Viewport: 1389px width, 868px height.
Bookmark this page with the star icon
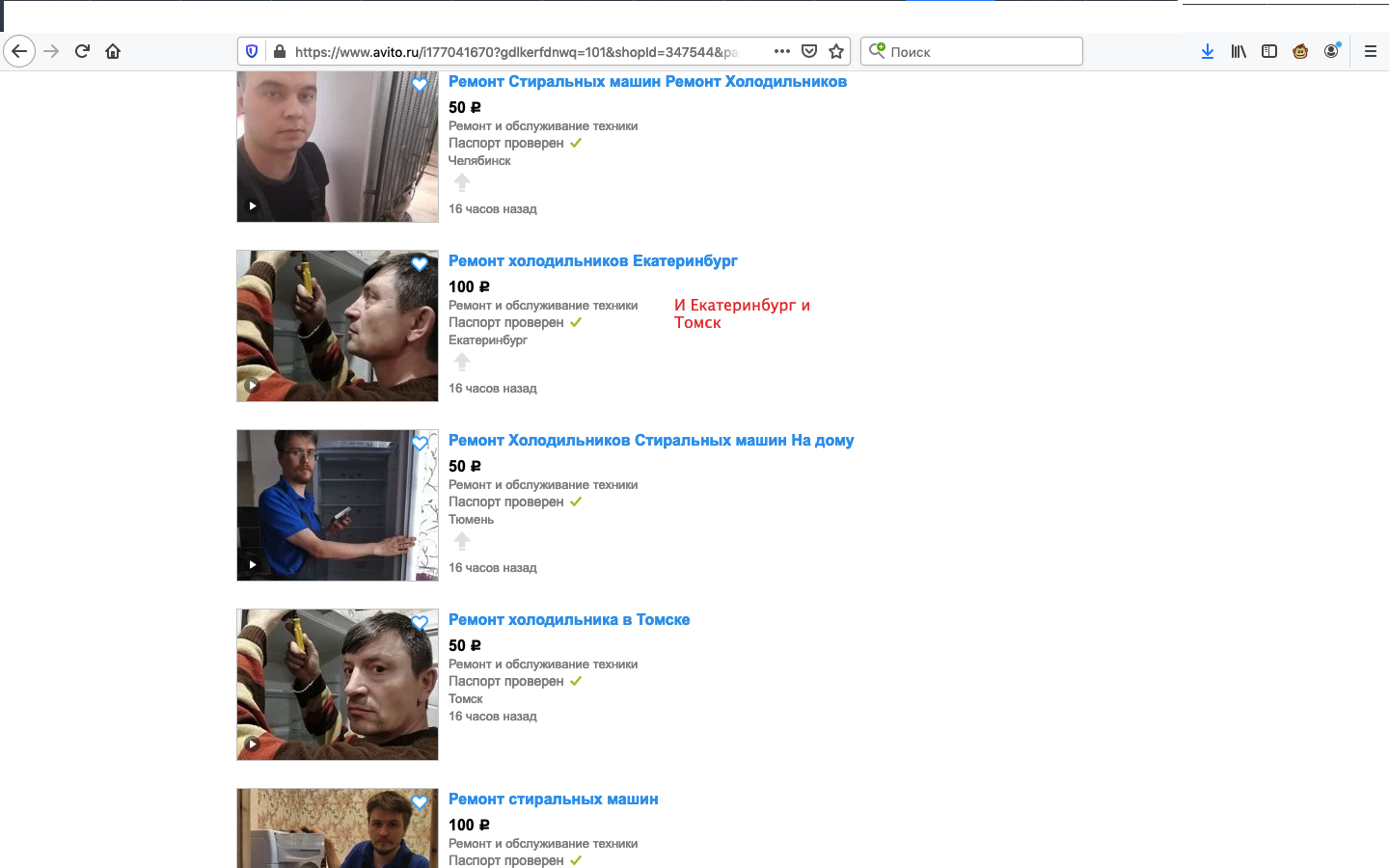(x=836, y=51)
